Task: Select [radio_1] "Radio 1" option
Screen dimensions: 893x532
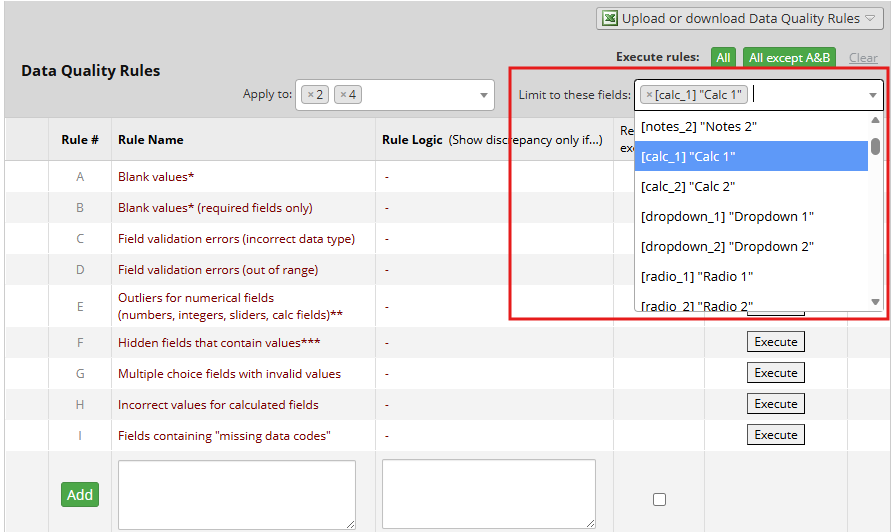Action: 751,276
